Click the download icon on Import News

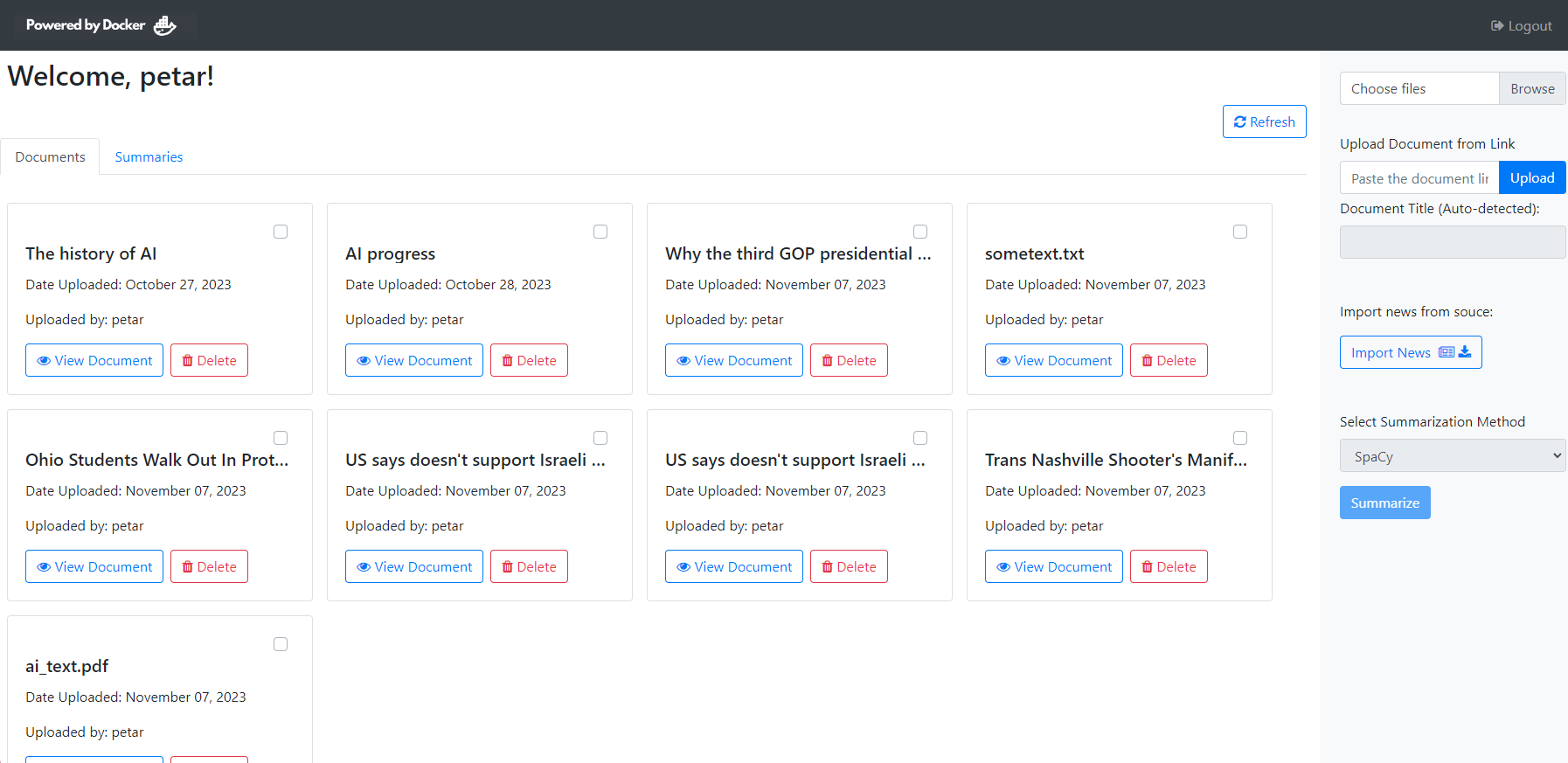pyautogui.click(x=1465, y=352)
